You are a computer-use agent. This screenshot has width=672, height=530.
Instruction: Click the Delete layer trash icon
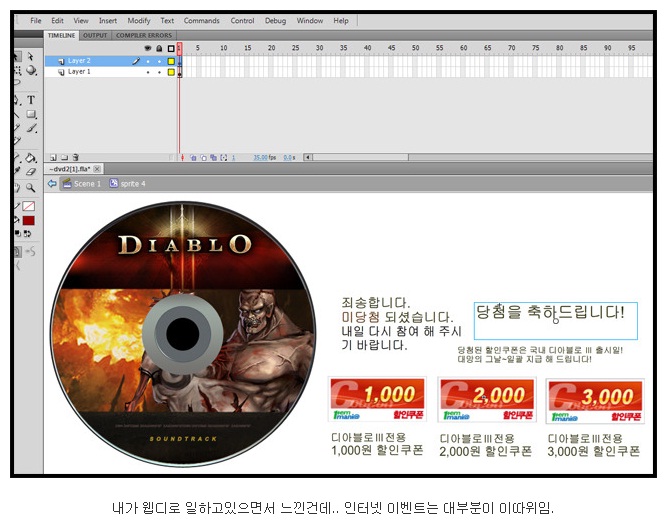75,158
